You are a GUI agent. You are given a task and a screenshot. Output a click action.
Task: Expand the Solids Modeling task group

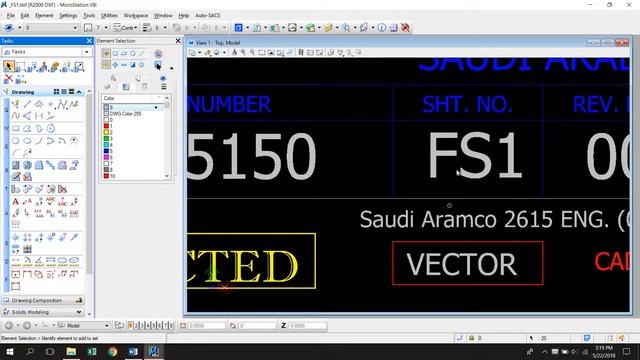pyautogui.click(x=79, y=312)
